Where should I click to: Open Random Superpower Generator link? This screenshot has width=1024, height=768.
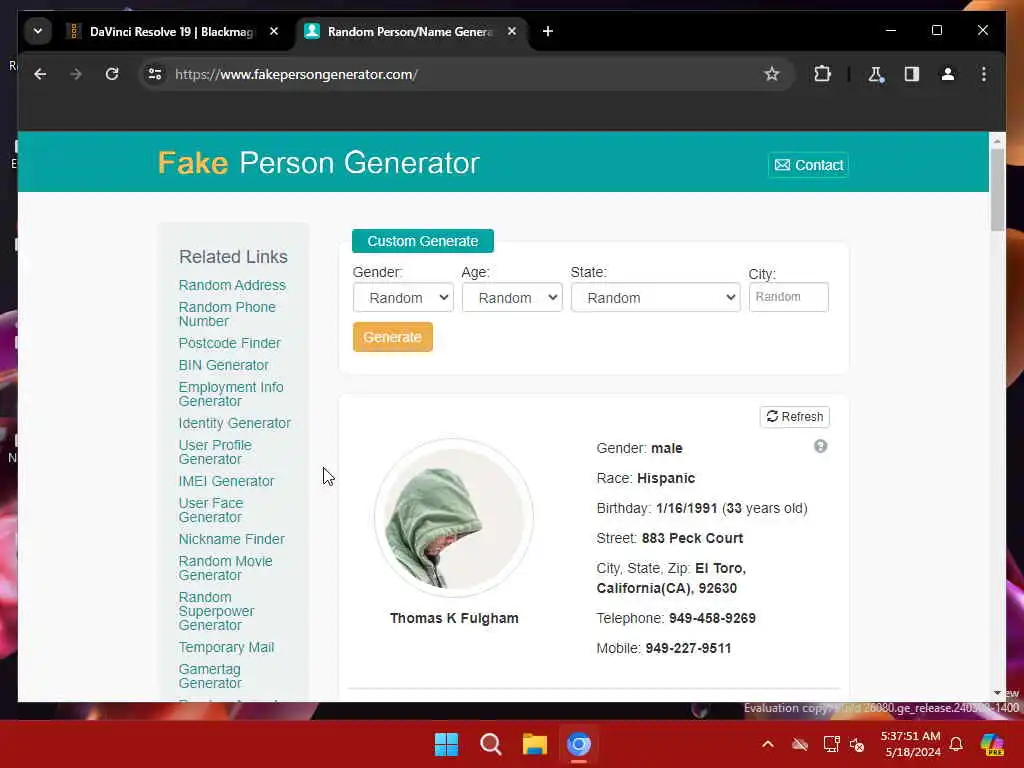tap(216, 611)
